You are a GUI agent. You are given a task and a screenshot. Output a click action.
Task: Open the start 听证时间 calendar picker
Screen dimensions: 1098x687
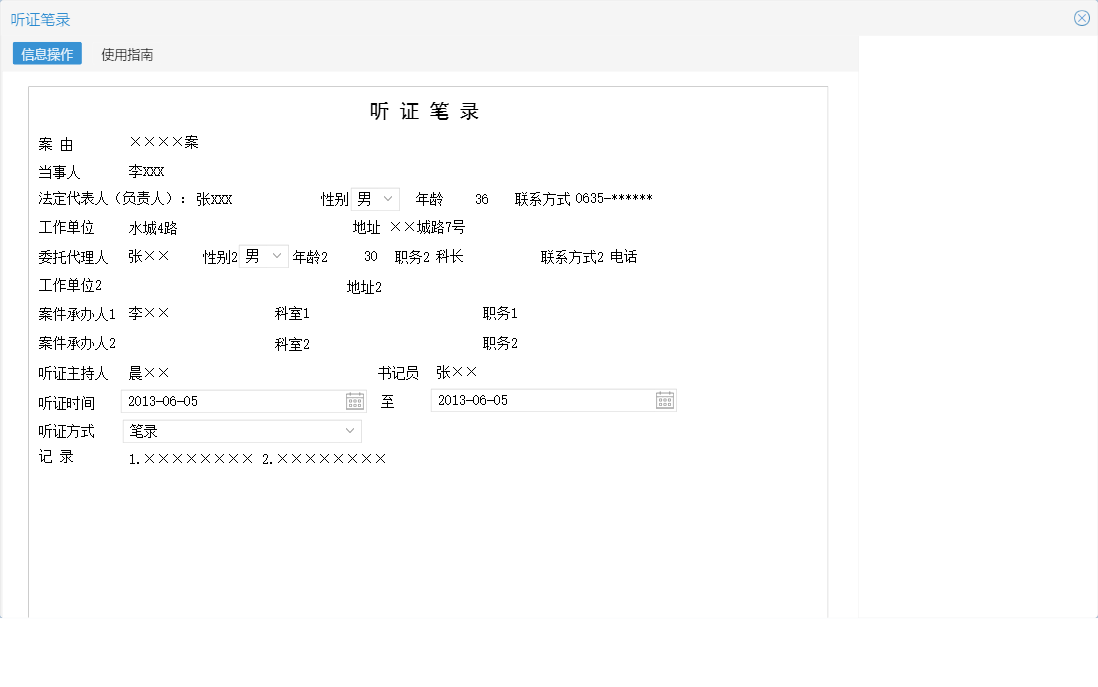(x=356, y=400)
